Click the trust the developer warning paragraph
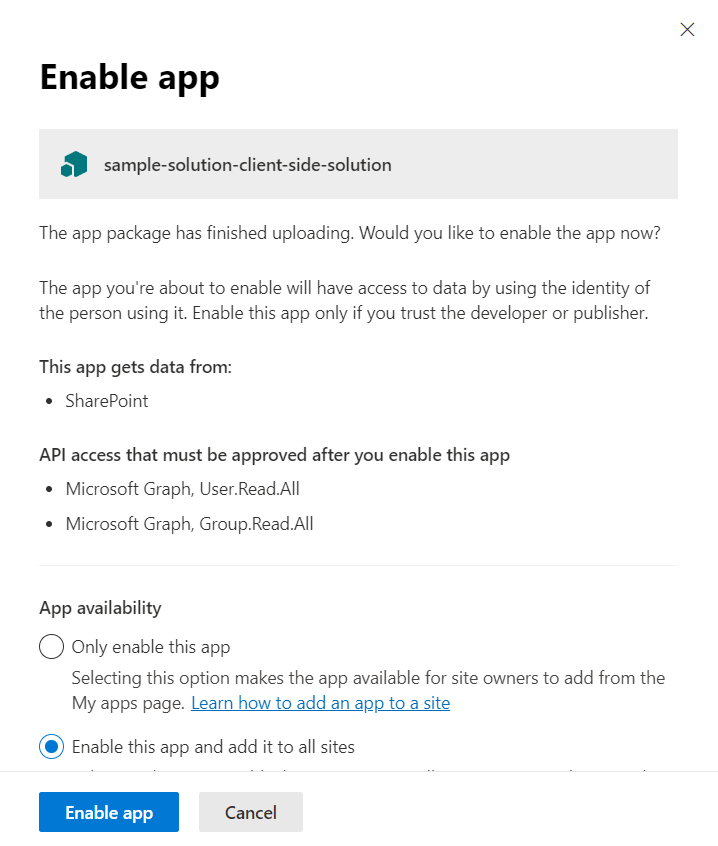Image resolution: width=718 pixels, height=846 pixels. [x=344, y=299]
